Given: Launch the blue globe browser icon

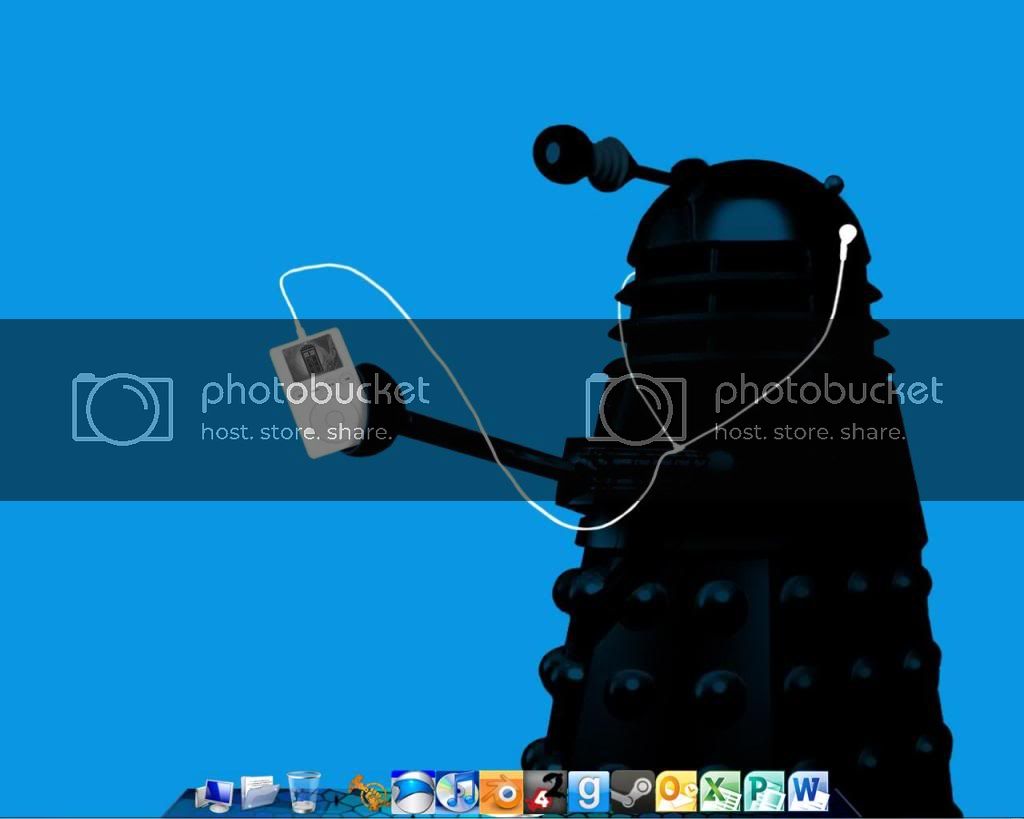Looking at the screenshot, I should (413, 791).
